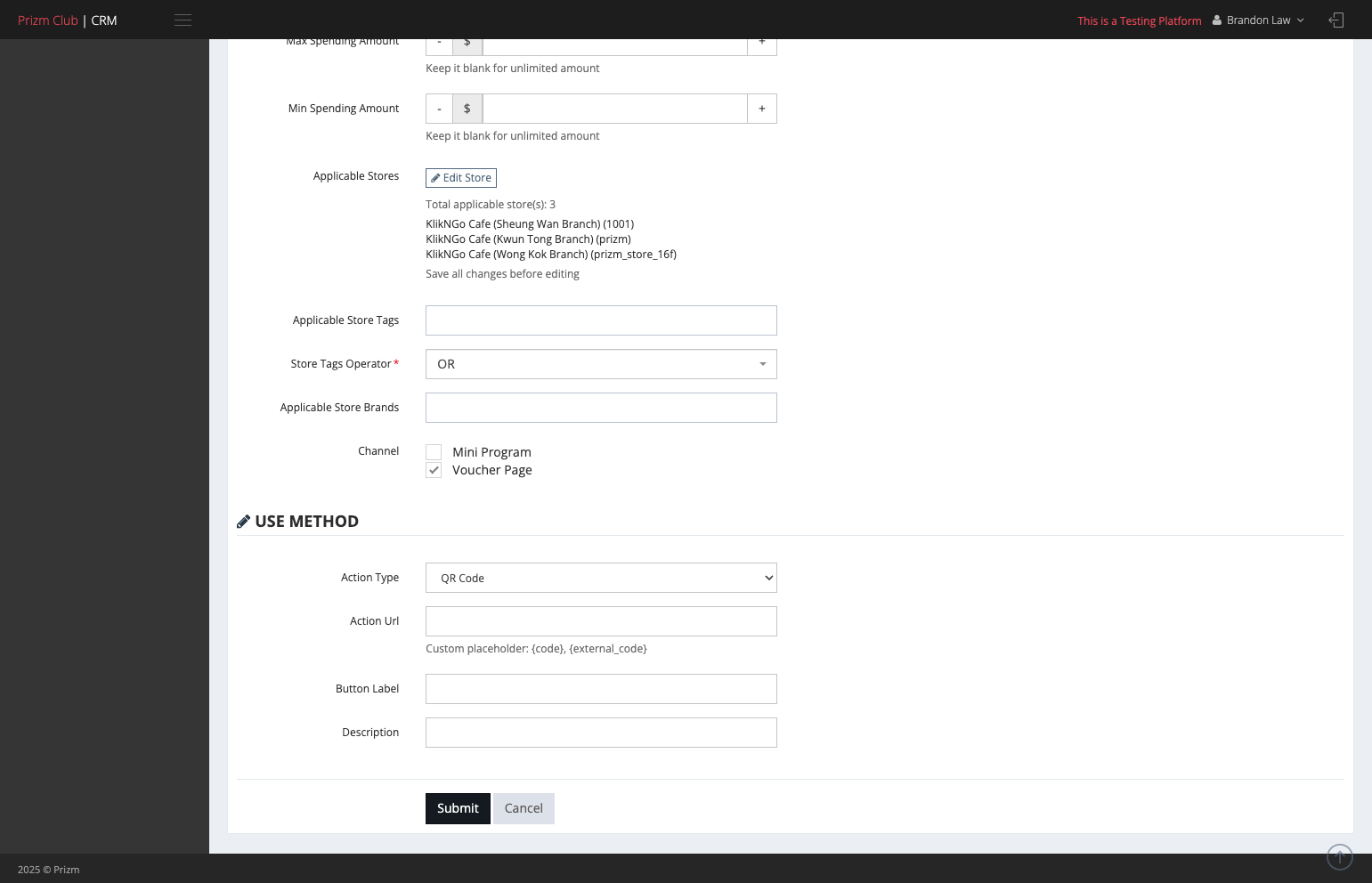Click the Button Label input field
The image size is (1372, 883).
[x=601, y=689]
